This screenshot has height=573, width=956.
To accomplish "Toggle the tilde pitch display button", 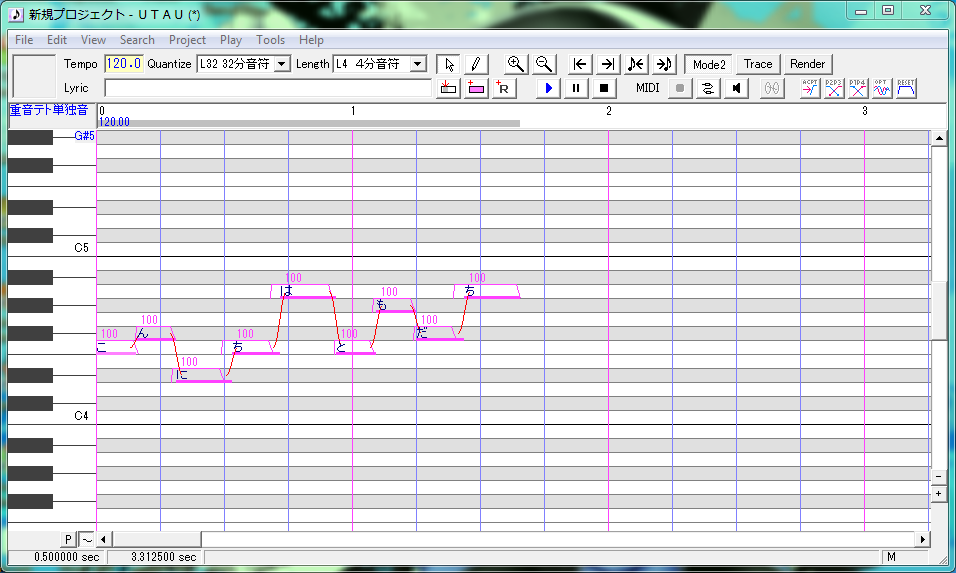I will [87, 539].
